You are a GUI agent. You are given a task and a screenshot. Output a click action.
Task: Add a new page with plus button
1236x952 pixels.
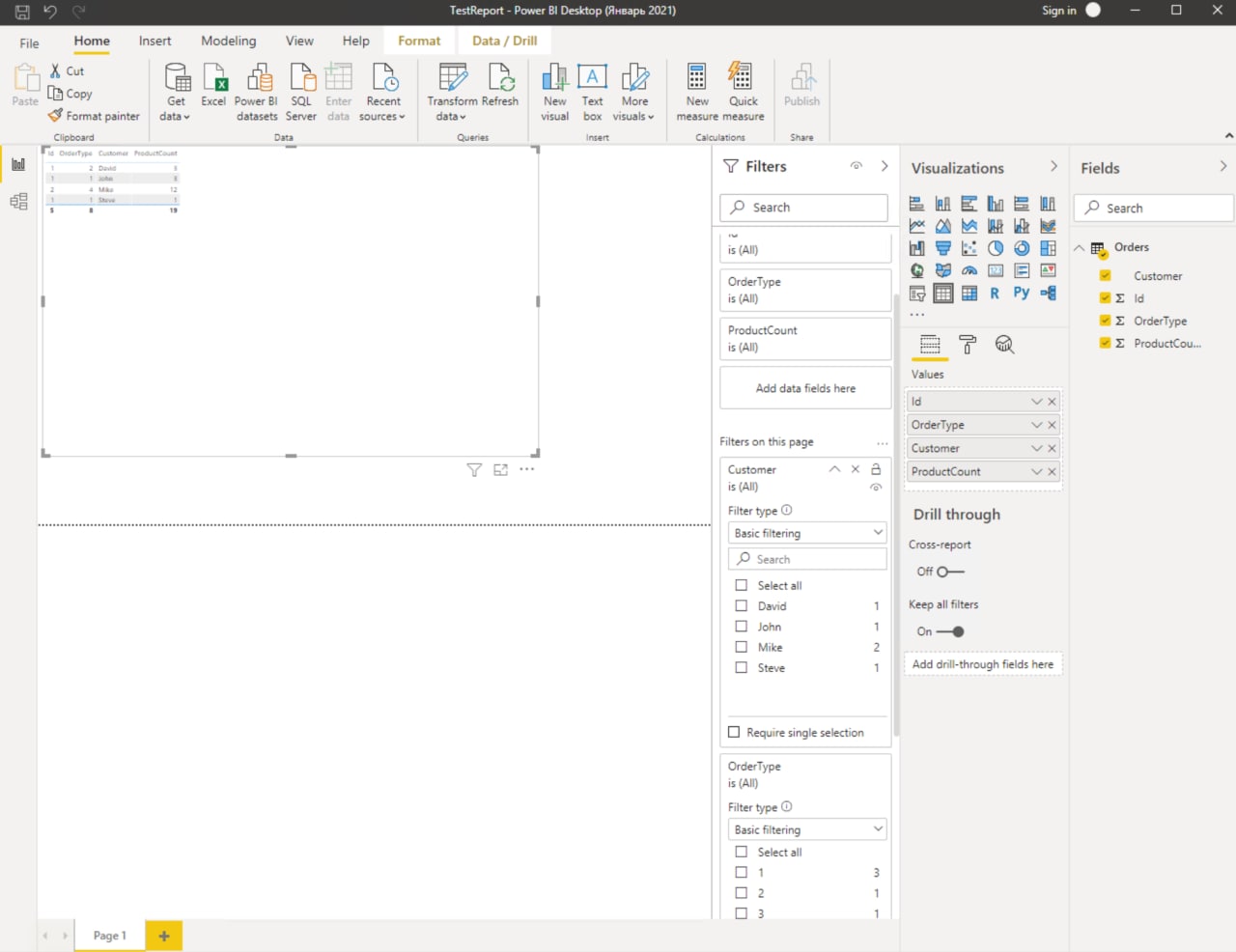coord(164,936)
